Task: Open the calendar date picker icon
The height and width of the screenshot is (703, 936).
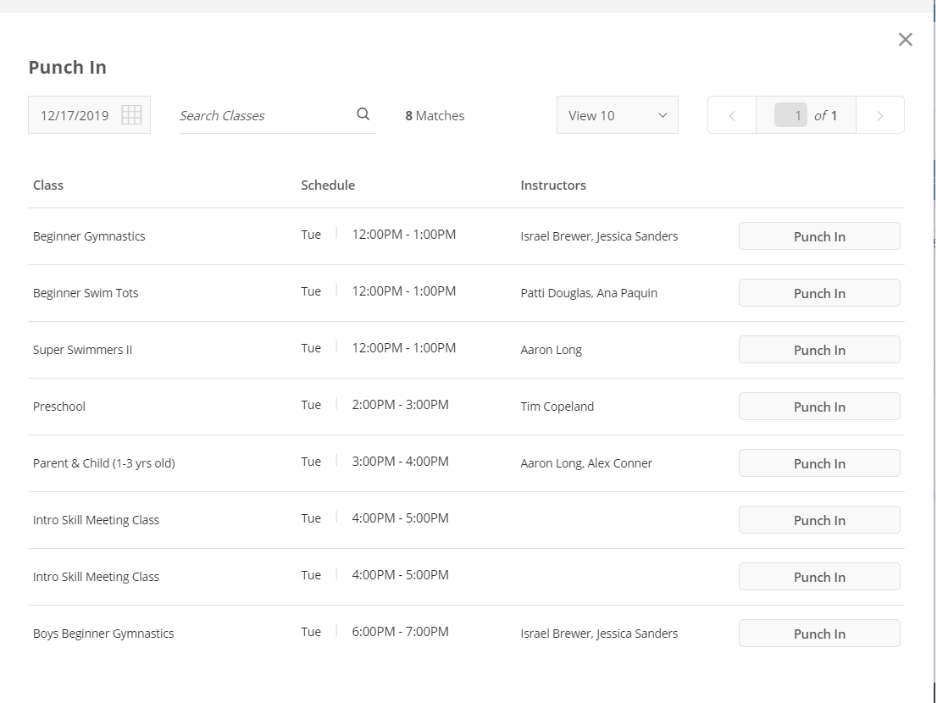Action: [131, 115]
